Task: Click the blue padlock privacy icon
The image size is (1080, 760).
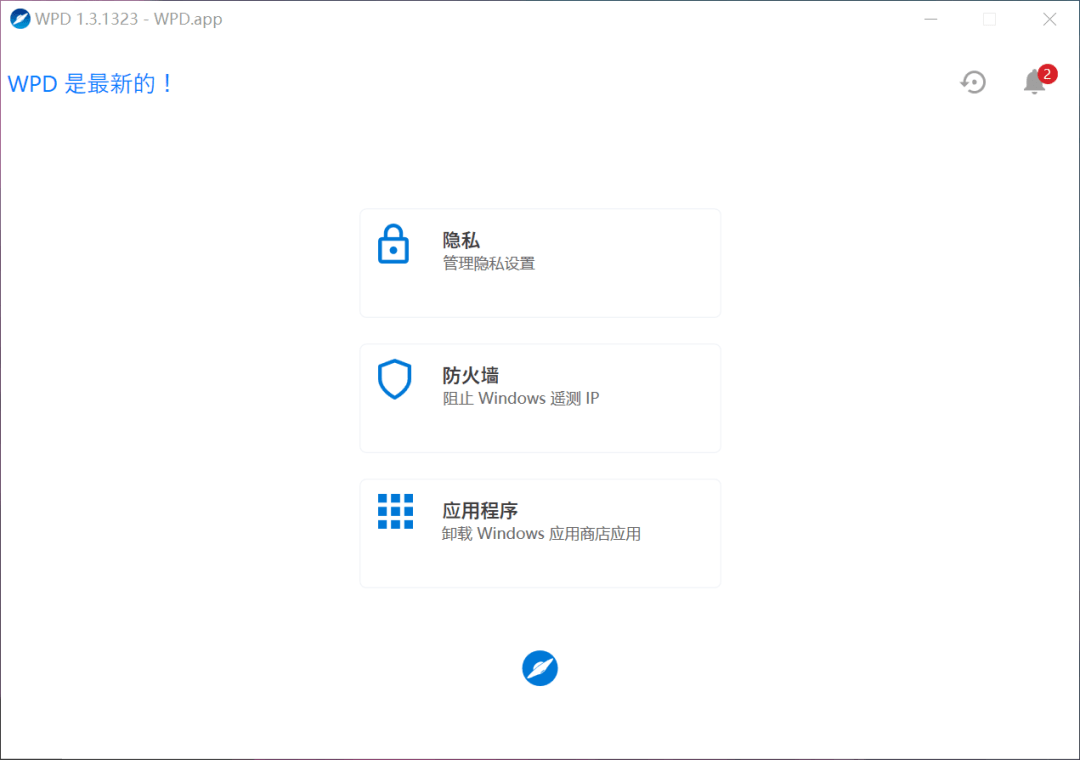Action: coord(393,244)
